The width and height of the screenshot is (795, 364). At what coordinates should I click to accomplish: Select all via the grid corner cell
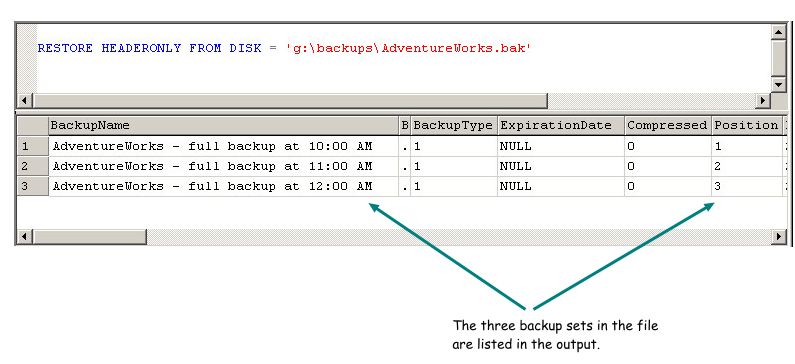[x=33, y=125]
